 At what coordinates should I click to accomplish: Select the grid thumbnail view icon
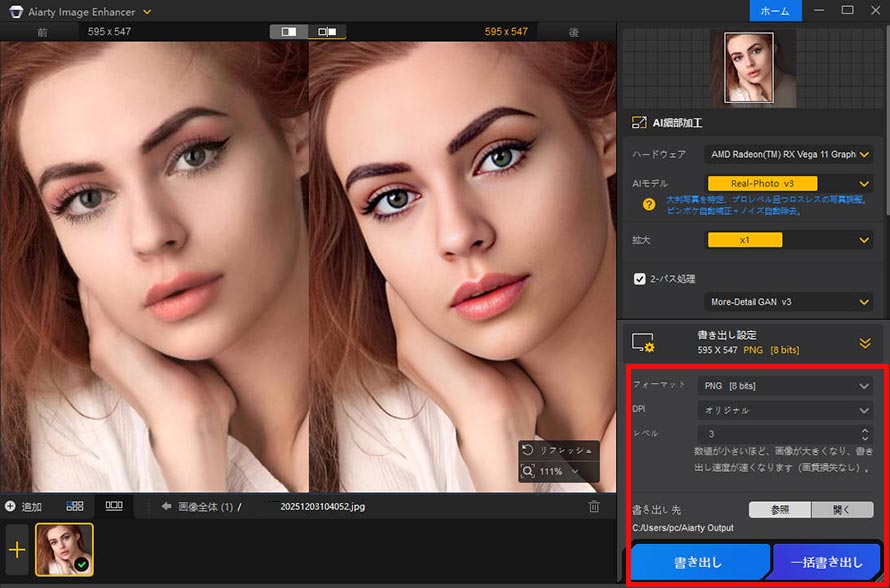pos(75,506)
